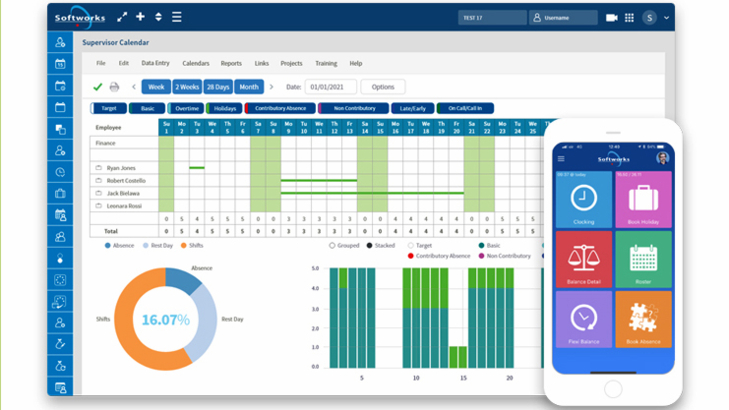Open the Username dropdown

563,17
